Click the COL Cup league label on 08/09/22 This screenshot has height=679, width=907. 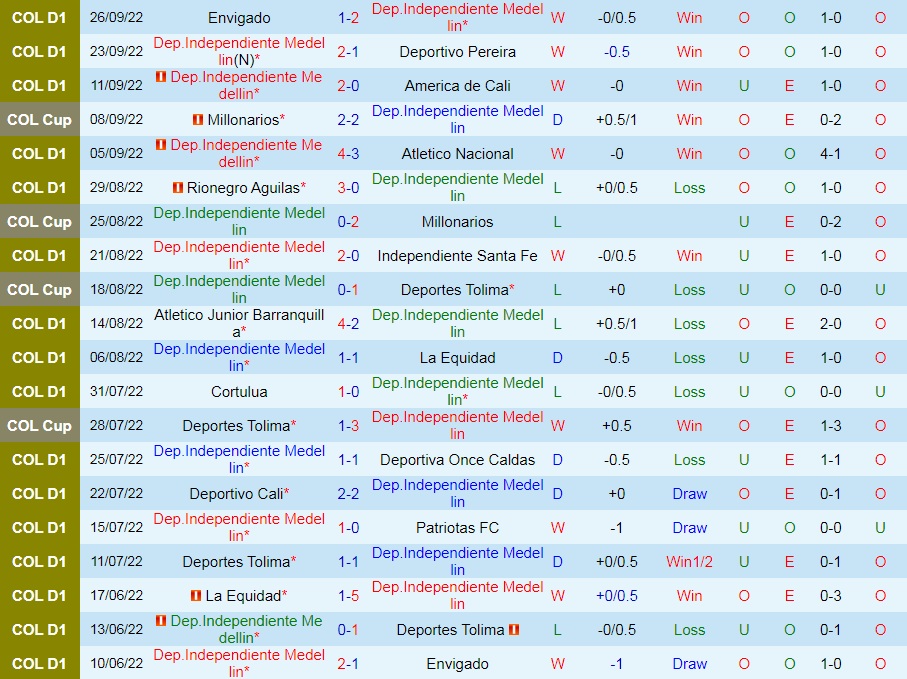click(x=39, y=120)
